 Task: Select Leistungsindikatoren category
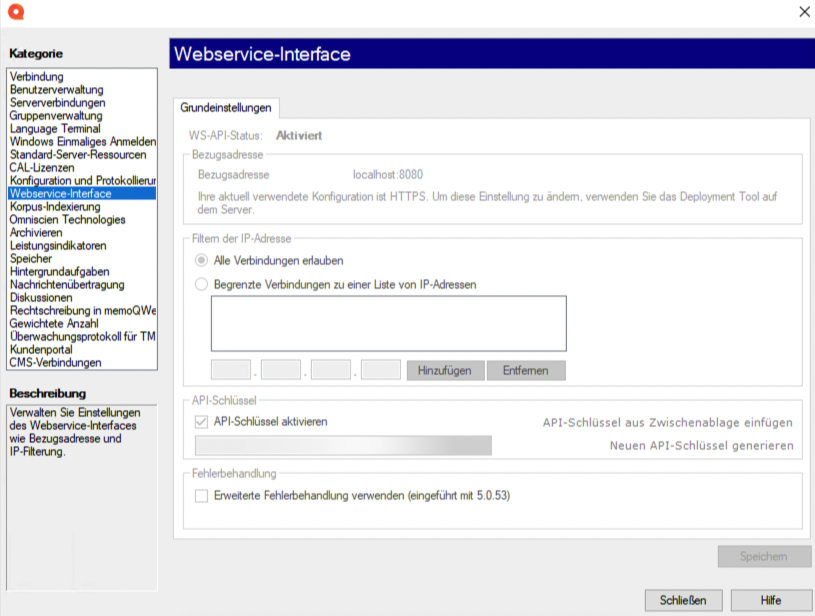click(x=82, y=245)
